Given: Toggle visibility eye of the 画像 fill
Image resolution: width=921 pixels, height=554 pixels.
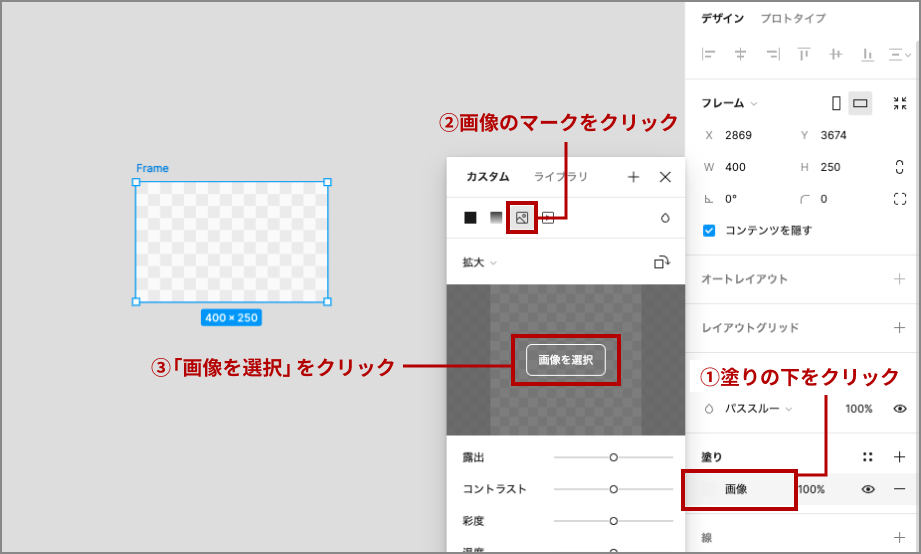Looking at the screenshot, I should (868, 489).
